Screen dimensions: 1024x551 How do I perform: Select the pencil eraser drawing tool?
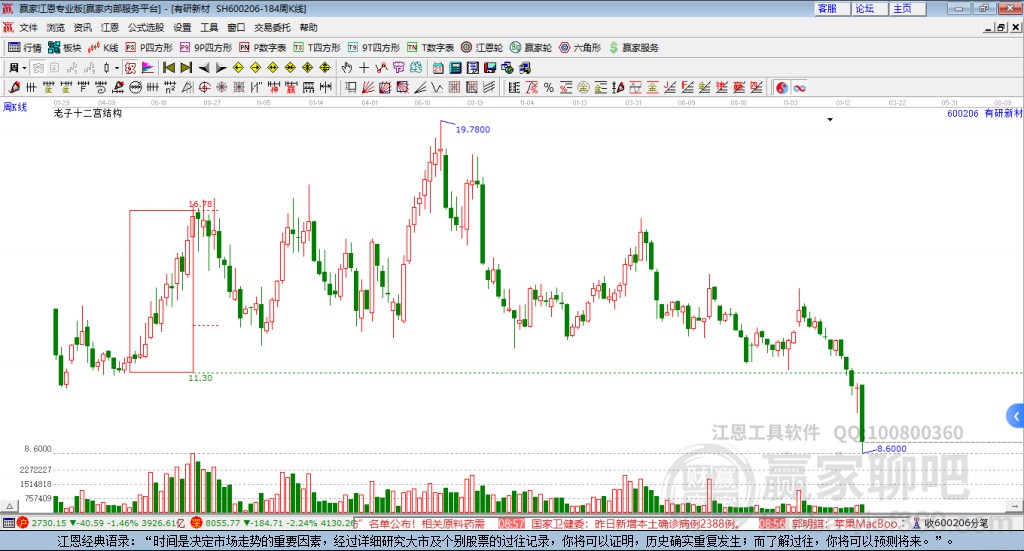14,87
